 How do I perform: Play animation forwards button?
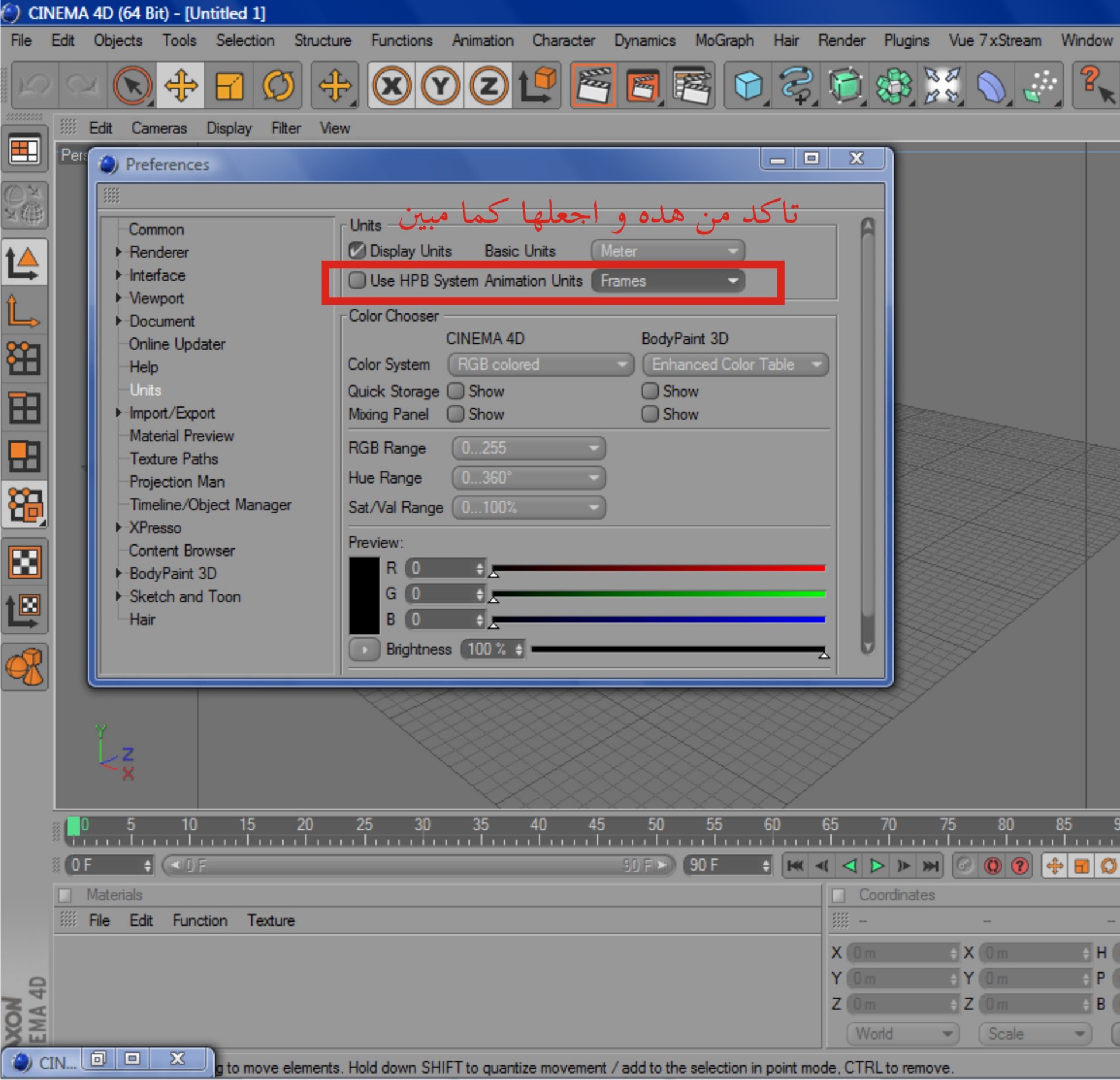point(877,865)
